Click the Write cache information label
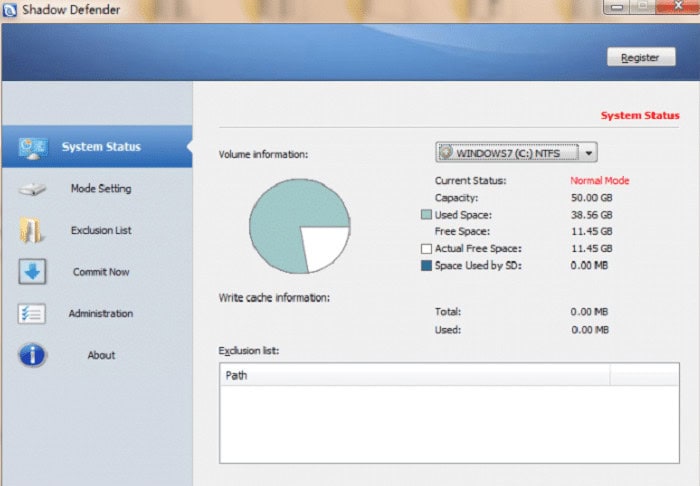Image resolution: width=700 pixels, height=486 pixels. click(274, 298)
